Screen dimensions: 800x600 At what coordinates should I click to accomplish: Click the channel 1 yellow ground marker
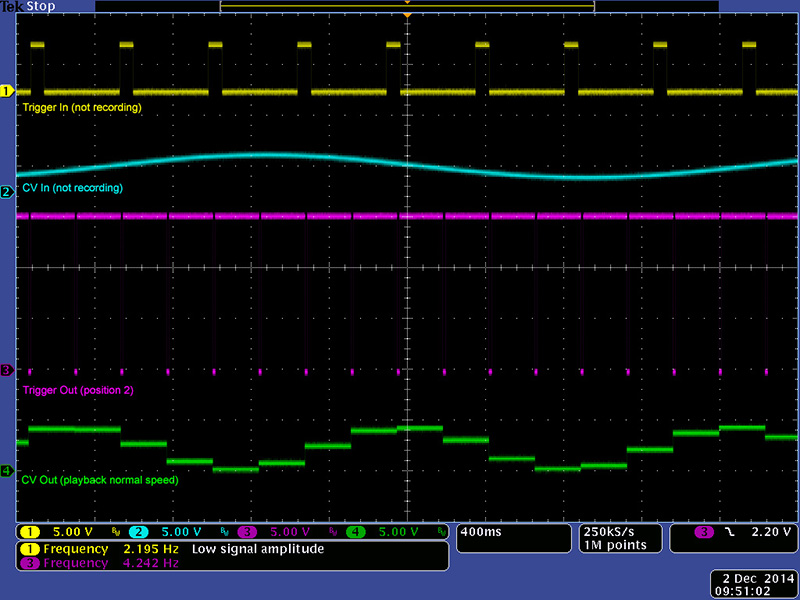click(6, 91)
